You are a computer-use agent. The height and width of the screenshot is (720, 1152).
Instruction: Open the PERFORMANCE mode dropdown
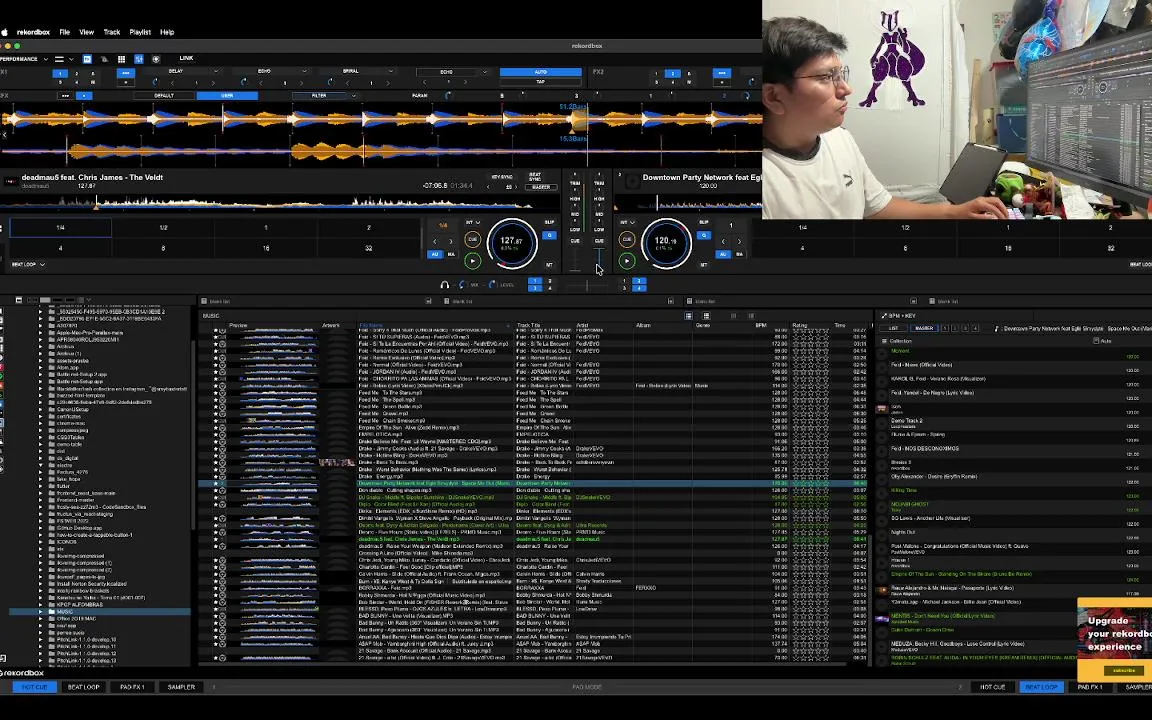(x=24, y=59)
